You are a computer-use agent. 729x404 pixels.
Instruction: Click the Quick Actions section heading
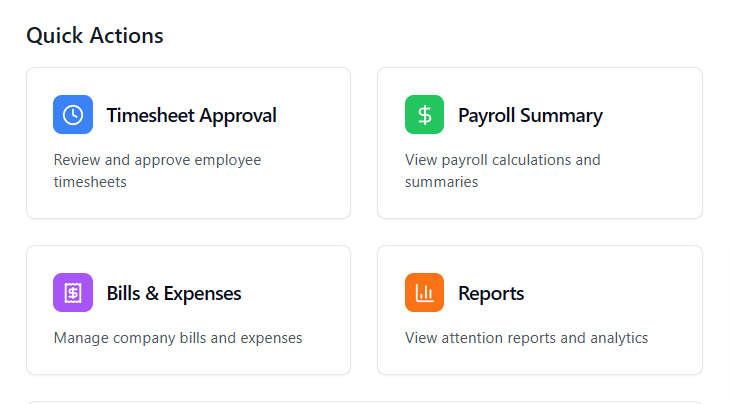(x=95, y=36)
